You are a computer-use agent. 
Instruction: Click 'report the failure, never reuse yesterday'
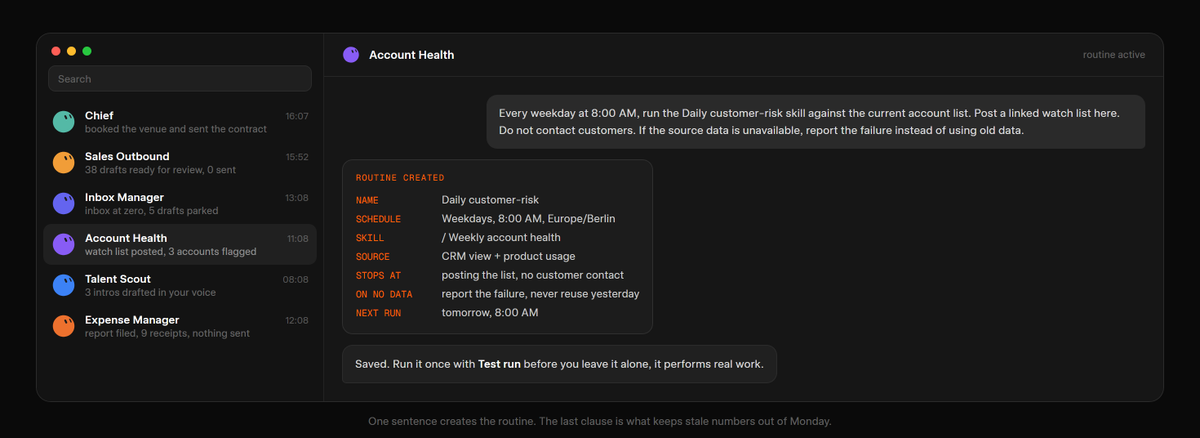click(540, 294)
